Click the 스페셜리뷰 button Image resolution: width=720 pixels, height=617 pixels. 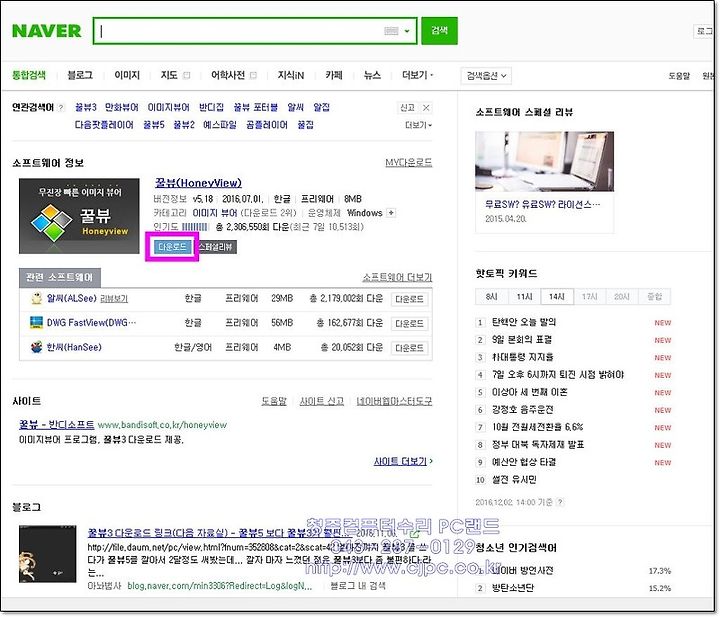click(x=216, y=247)
